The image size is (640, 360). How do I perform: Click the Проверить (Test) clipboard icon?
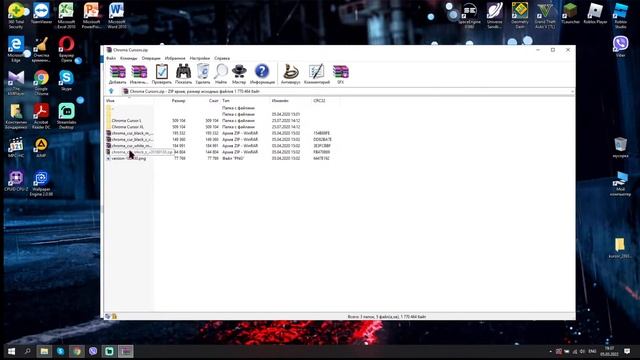[162, 74]
